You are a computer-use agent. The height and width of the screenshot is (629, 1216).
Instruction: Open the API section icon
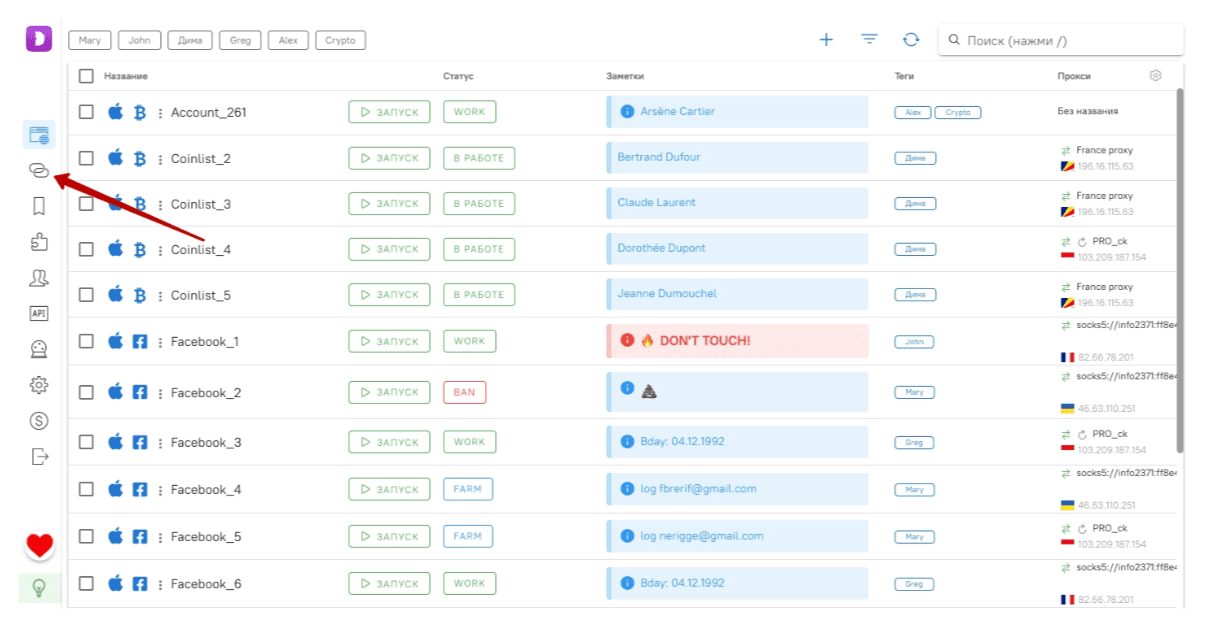(39, 313)
